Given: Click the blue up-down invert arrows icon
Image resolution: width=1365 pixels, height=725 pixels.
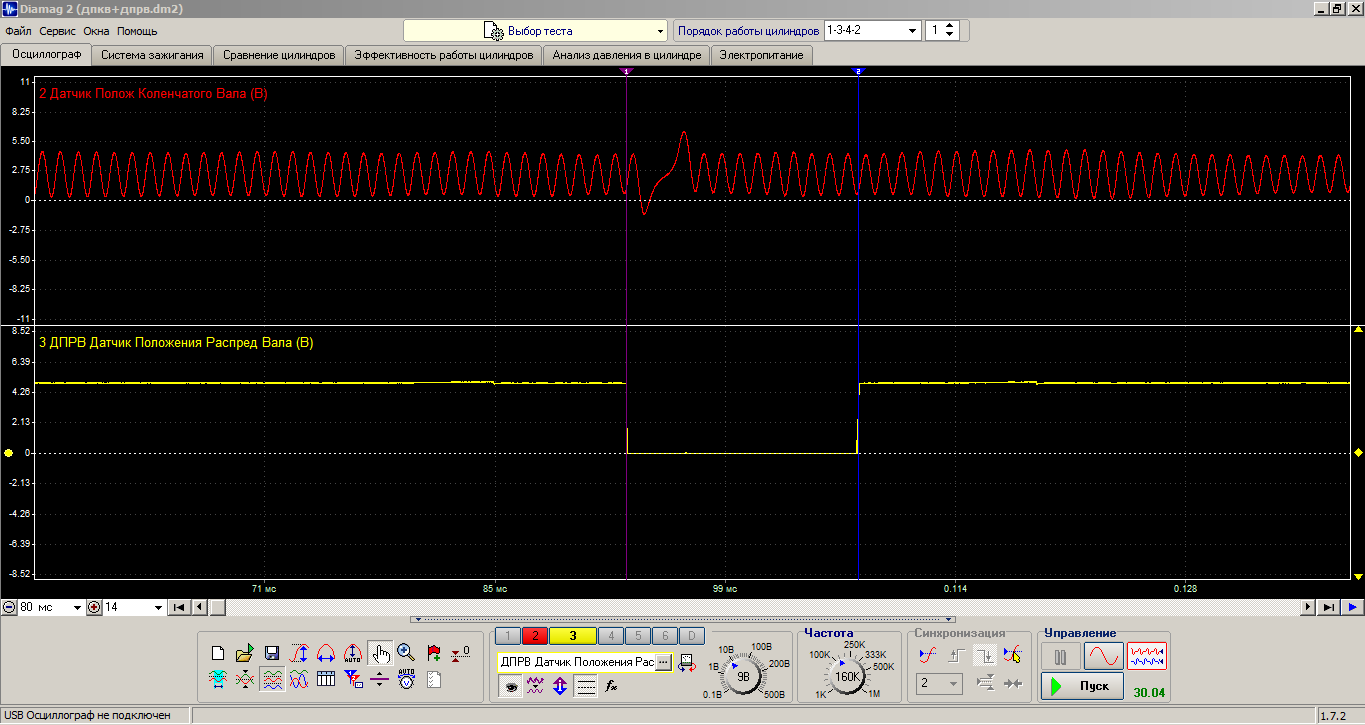Looking at the screenshot, I should pyautogui.click(x=560, y=687).
